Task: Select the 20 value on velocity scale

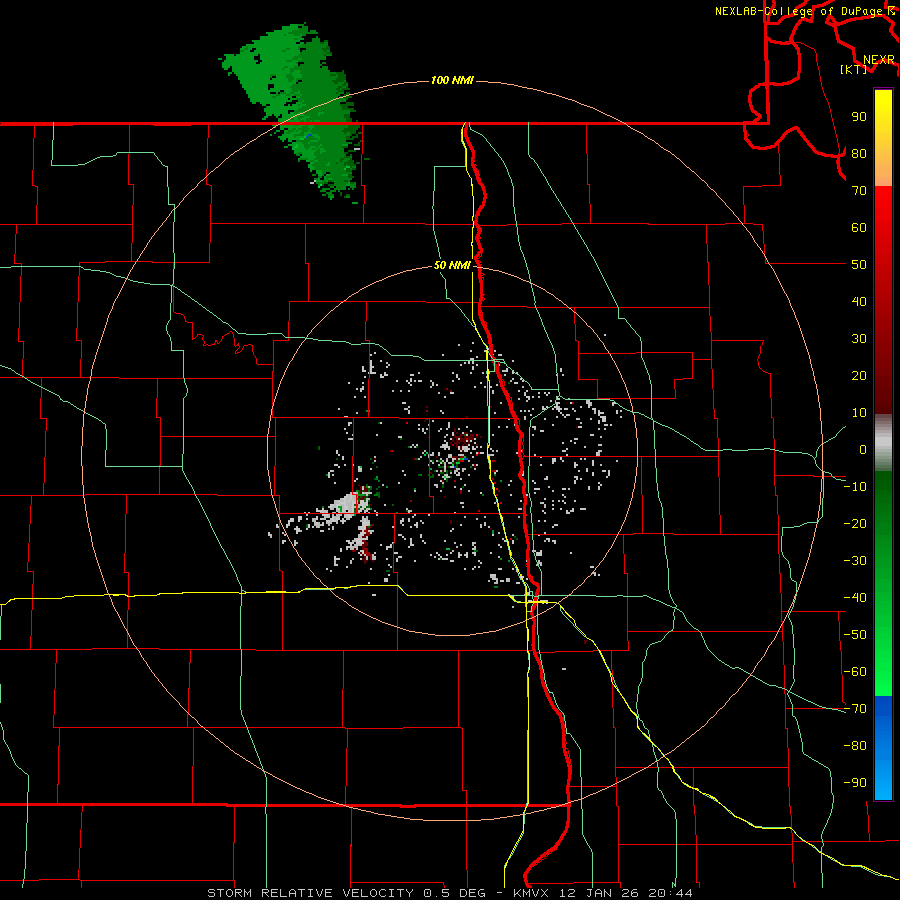Action: click(x=859, y=376)
